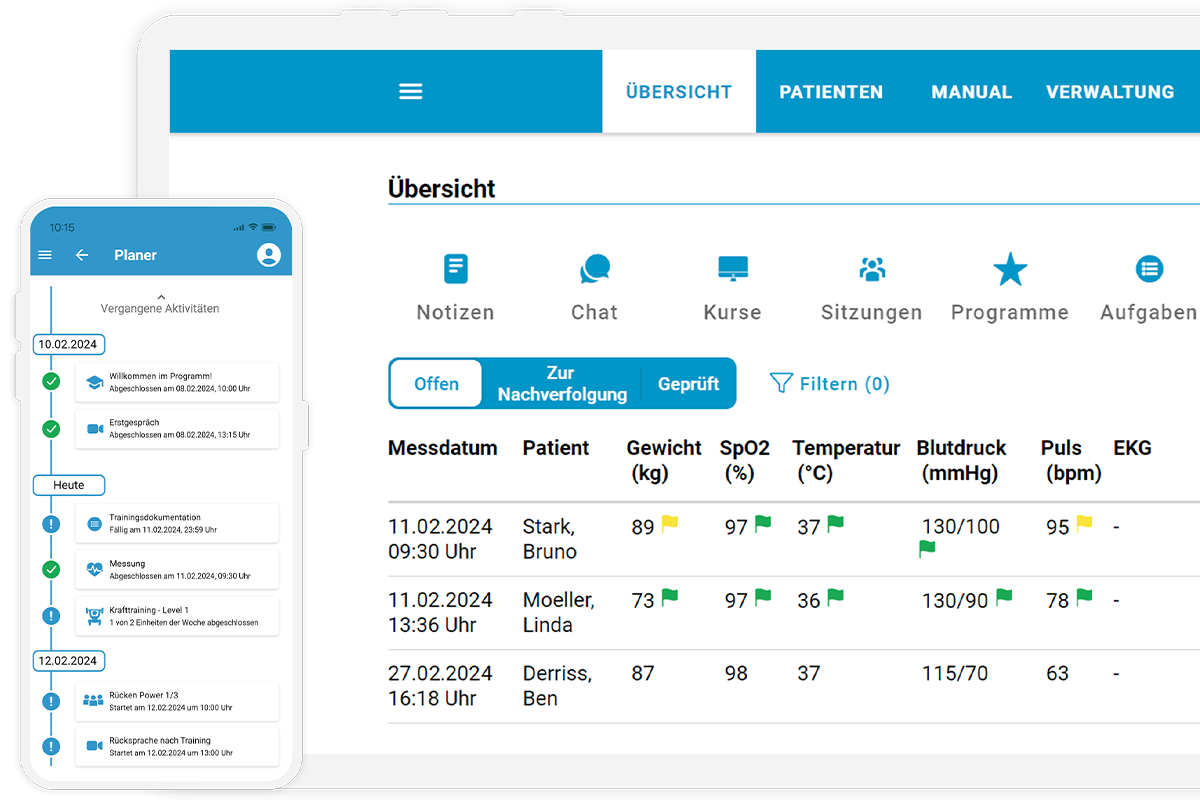Switch to the ÜBERSICHT tab
Image resolution: width=1200 pixels, height=800 pixels.
[x=679, y=92]
